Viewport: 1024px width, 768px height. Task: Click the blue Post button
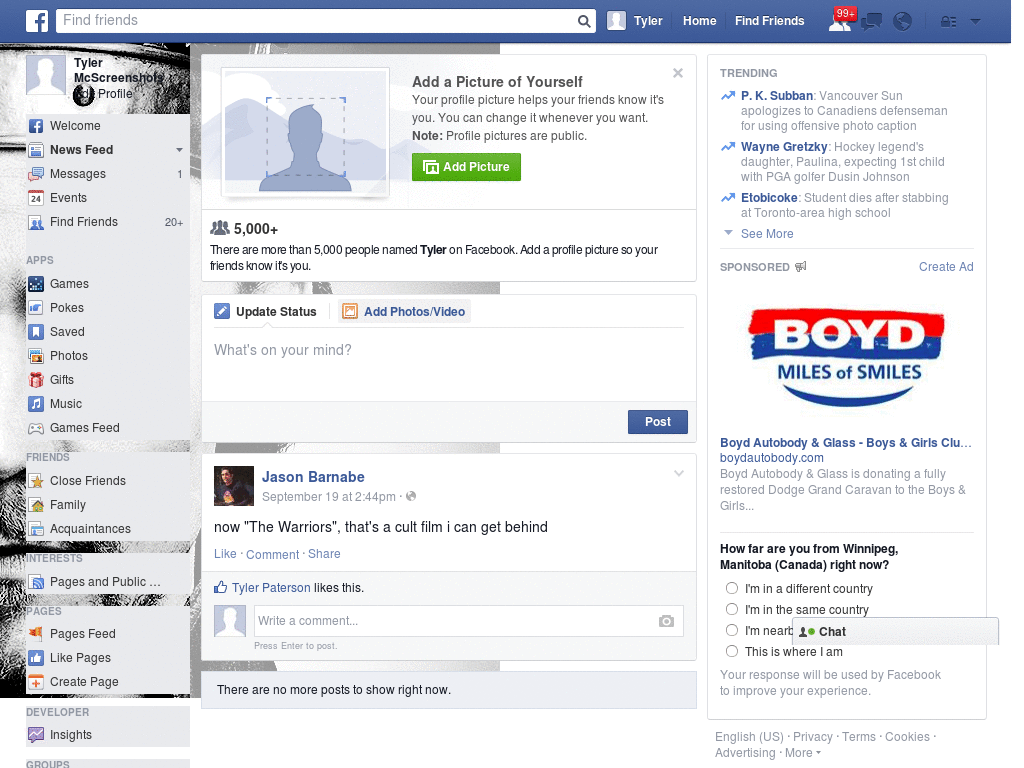658,422
